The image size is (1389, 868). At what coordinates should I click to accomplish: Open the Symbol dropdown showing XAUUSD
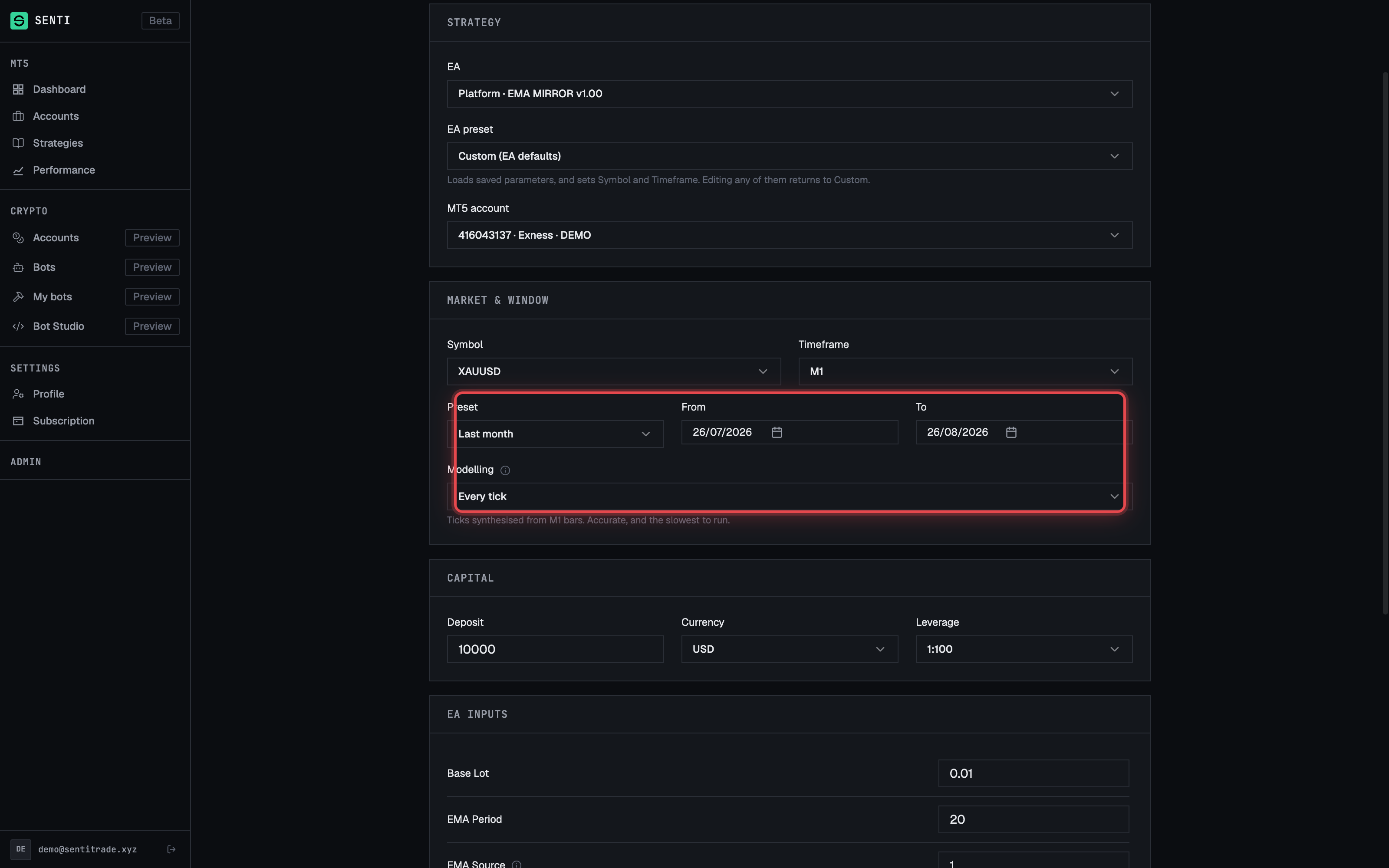tap(614, 372)
